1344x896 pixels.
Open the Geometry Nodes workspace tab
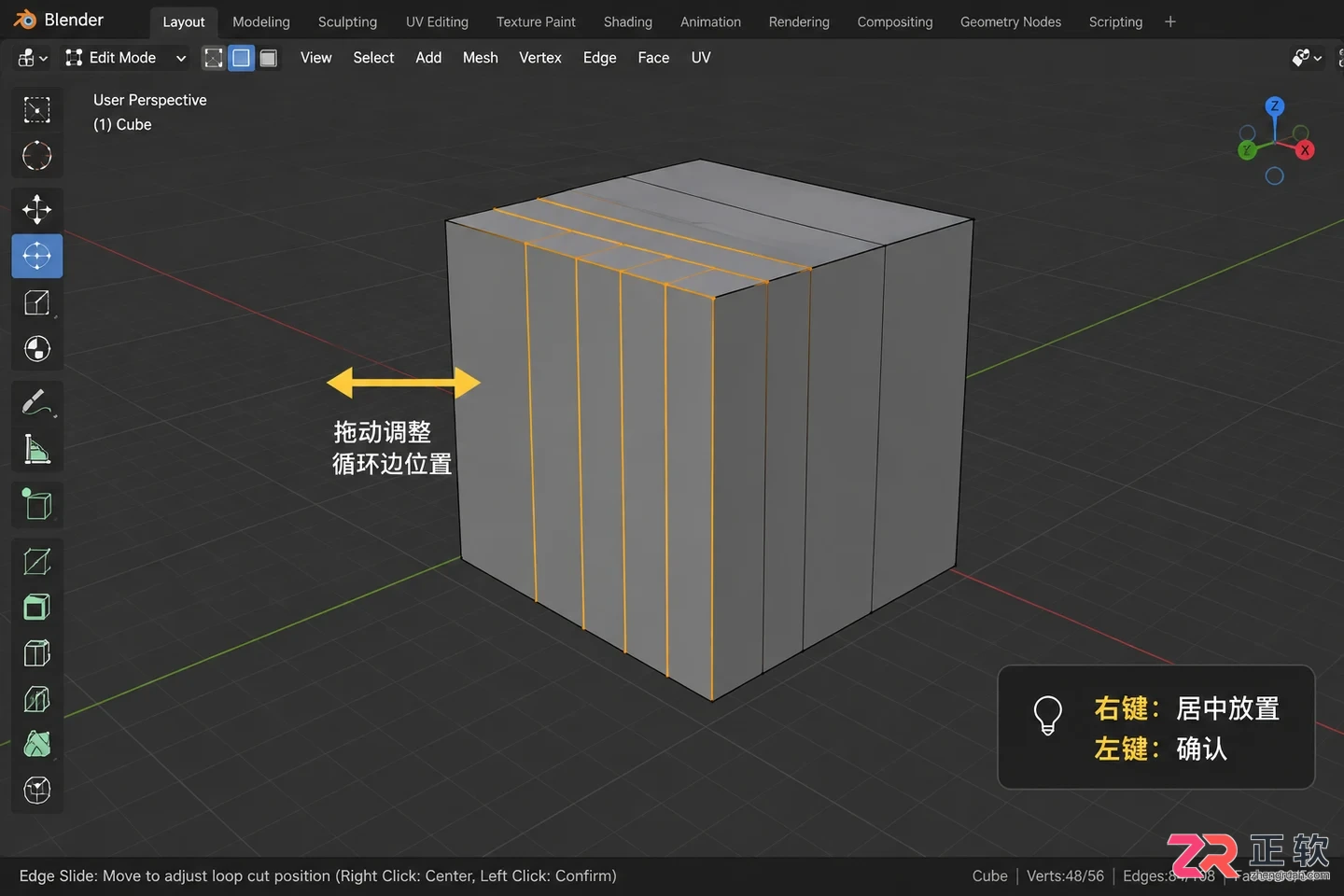coord(1011,21)
